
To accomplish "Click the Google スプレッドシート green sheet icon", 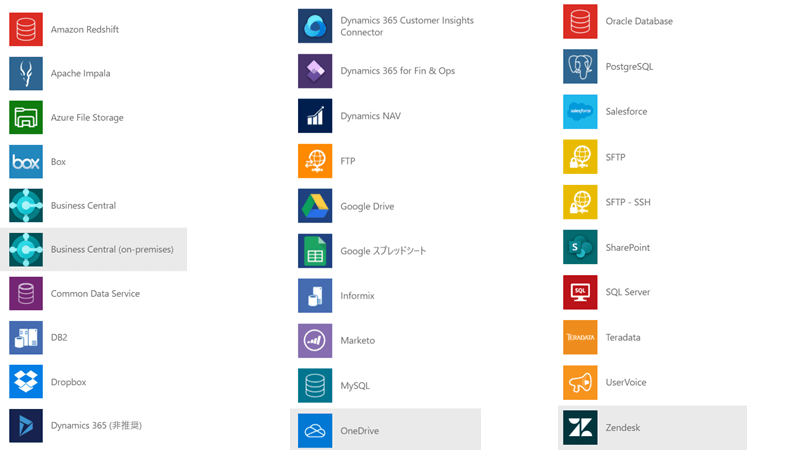I will click(315, 251).
